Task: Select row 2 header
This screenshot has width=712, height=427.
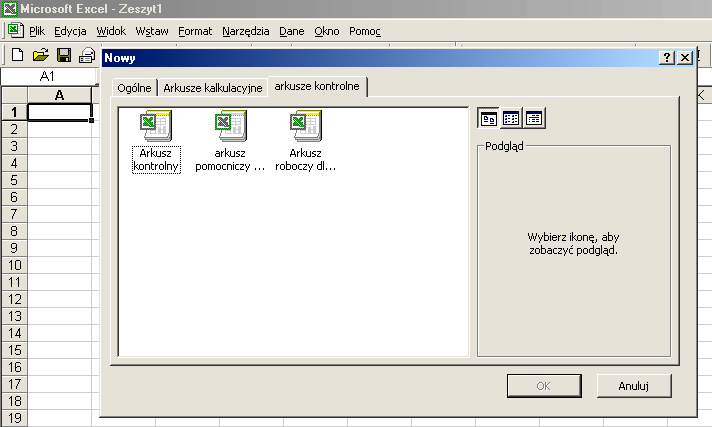Action: click(15, 129)
